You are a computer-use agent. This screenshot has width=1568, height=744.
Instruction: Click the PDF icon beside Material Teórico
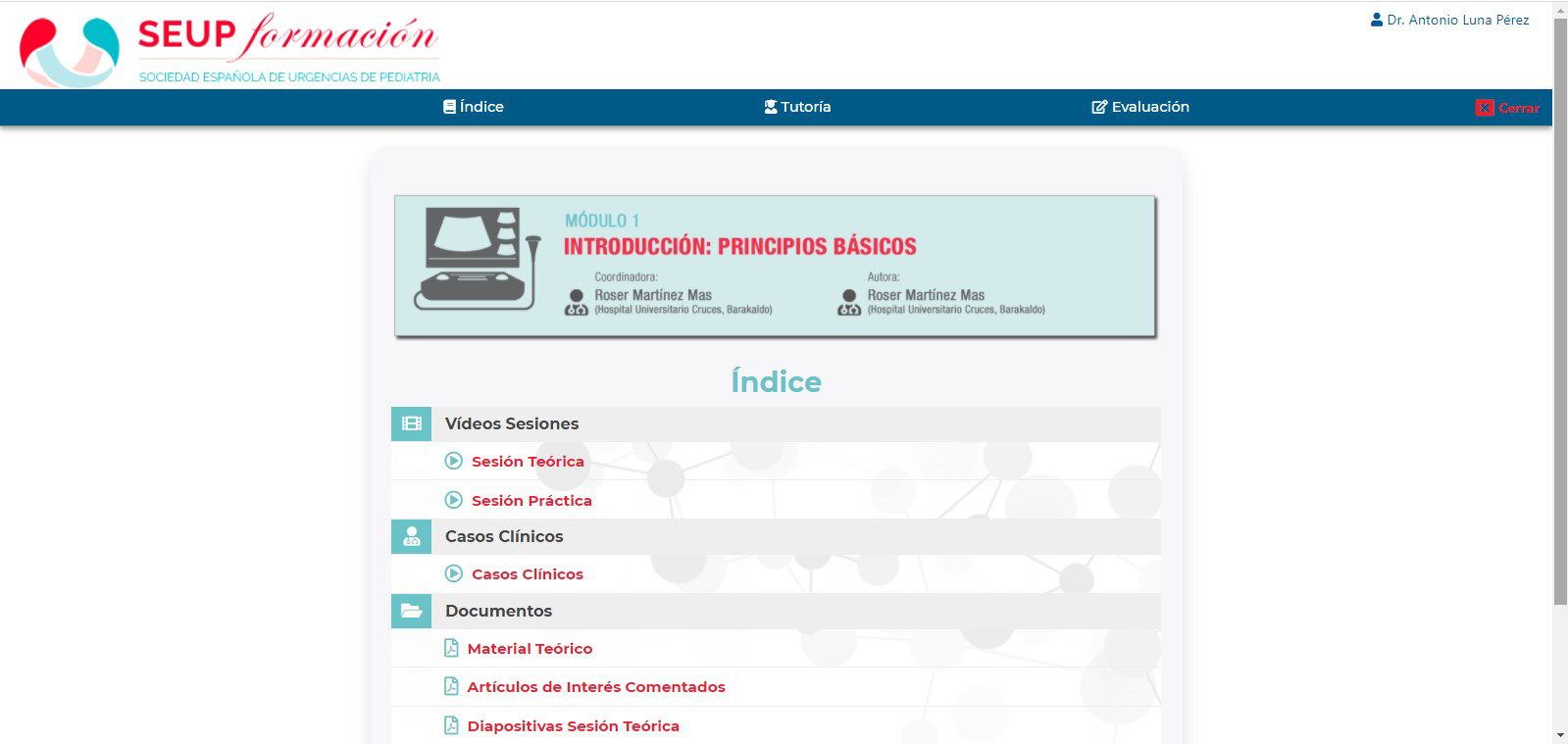[x=451, y=648]
